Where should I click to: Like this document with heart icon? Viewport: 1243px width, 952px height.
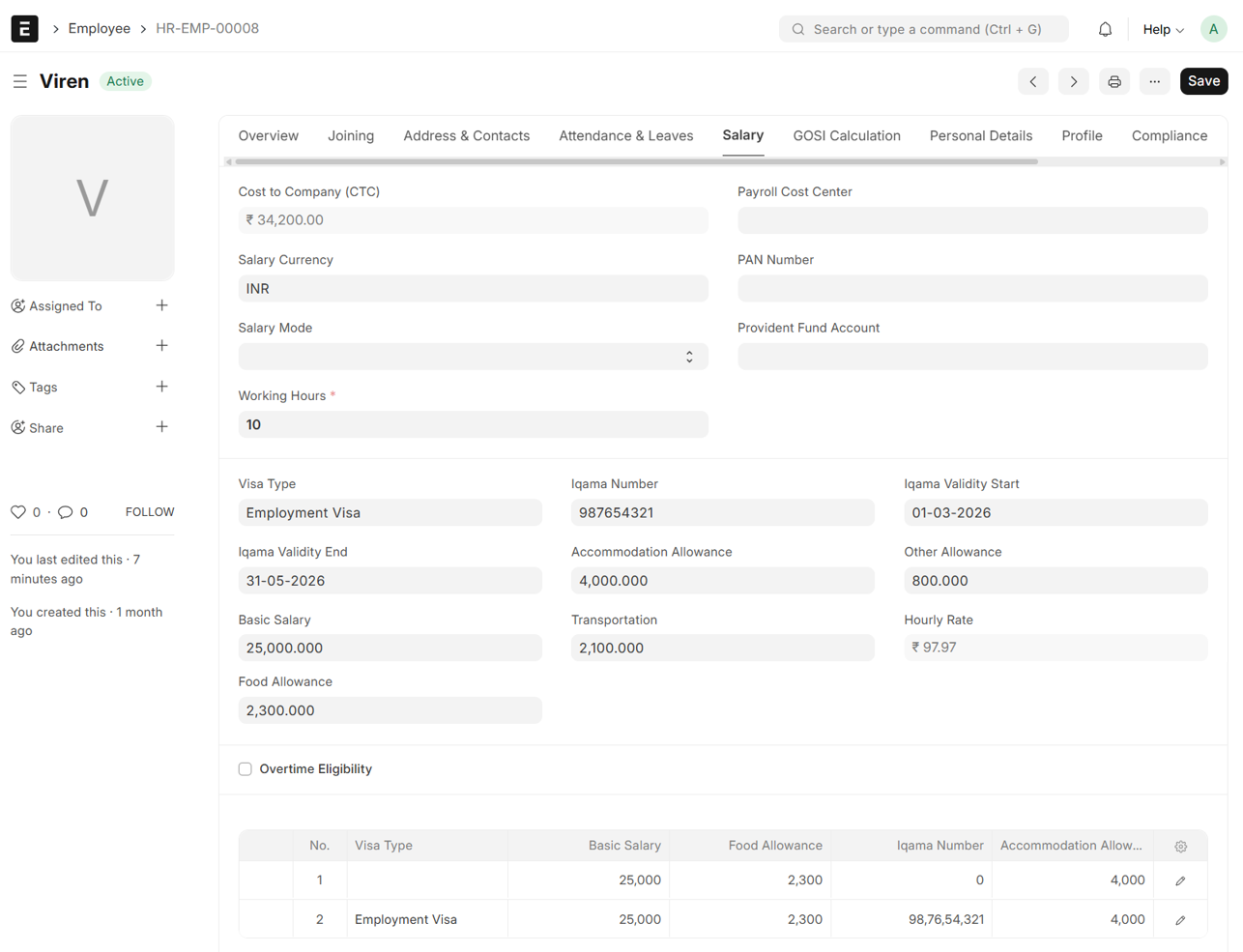(18, 512)
